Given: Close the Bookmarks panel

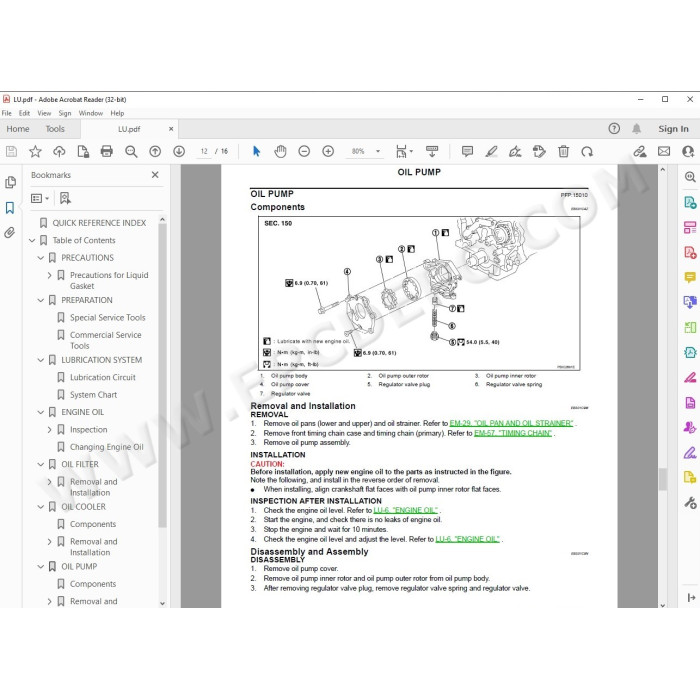Looking at the screenshot, I should tap(155, 175).
